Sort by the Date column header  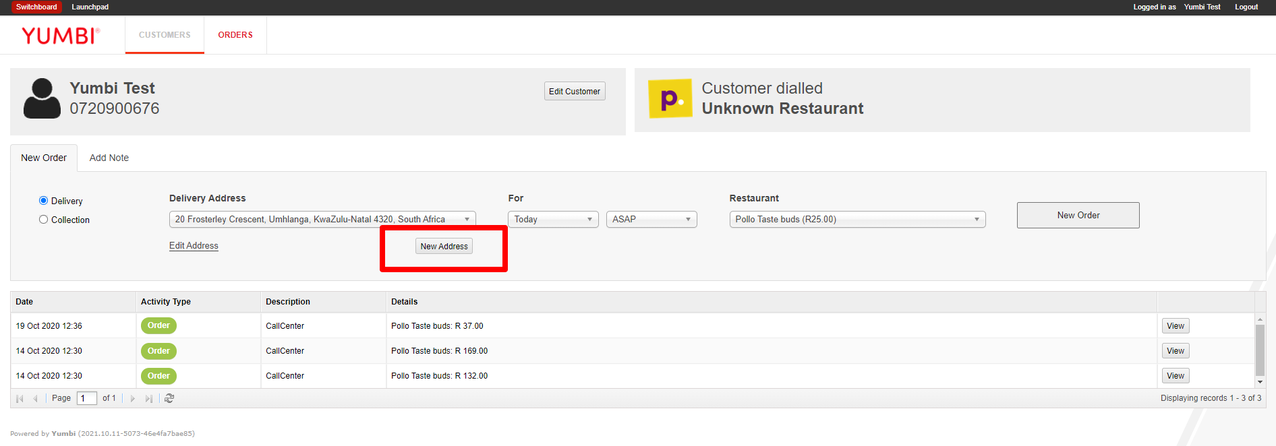pos(73,301)
